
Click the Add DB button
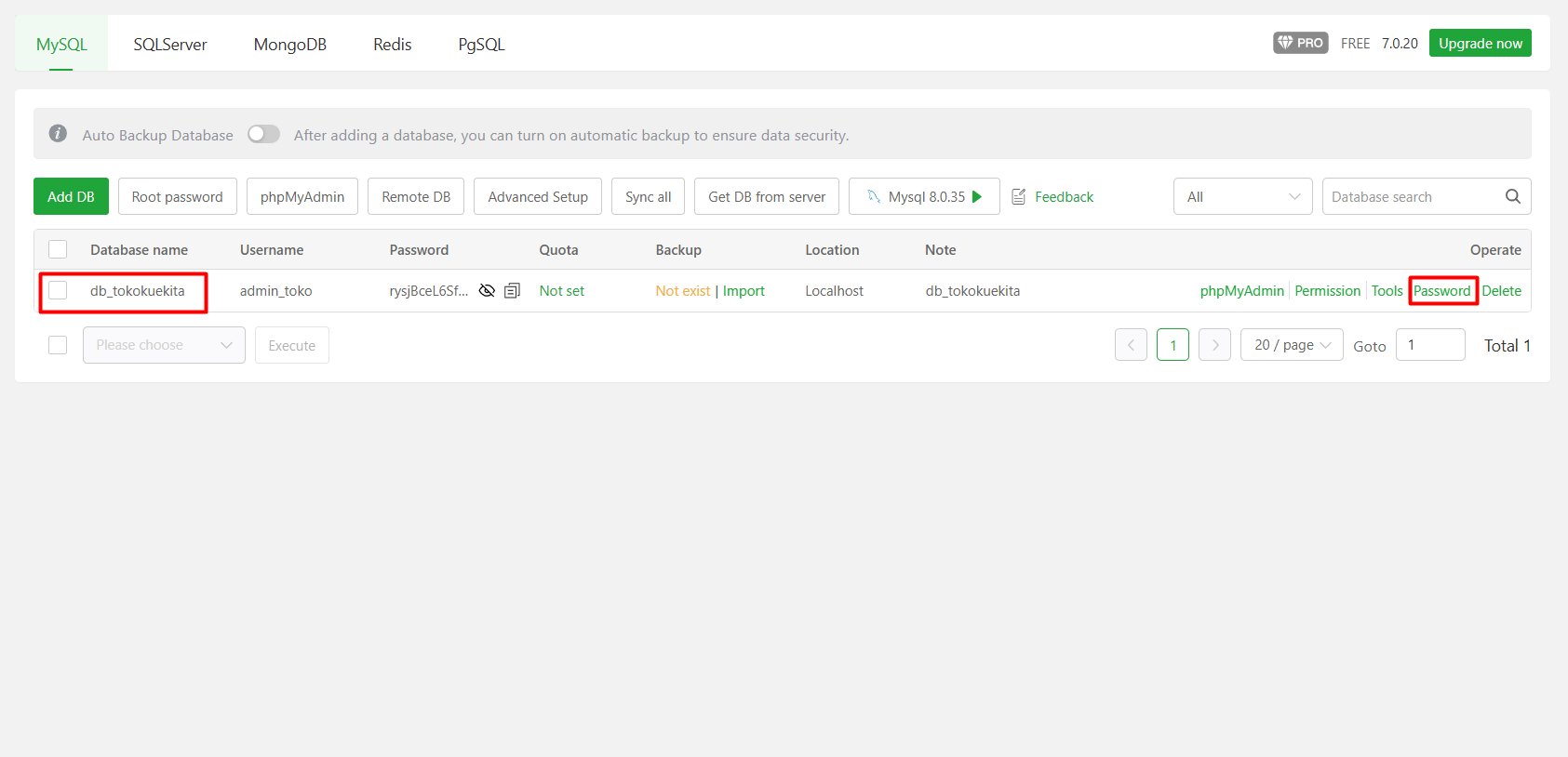coord(71,196)
